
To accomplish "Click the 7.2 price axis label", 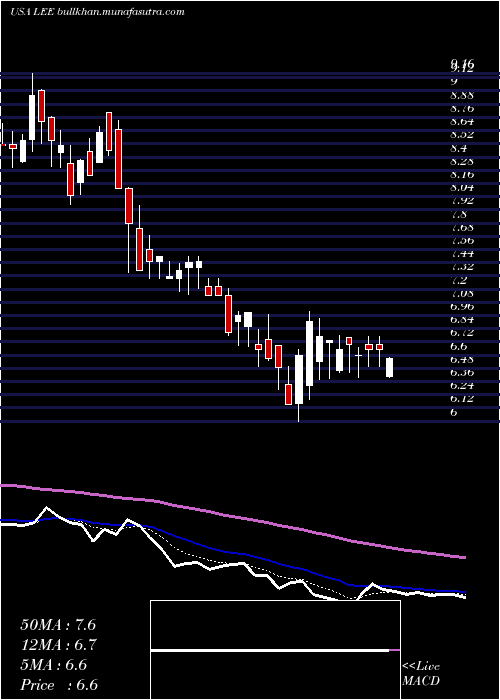I will coord(459,280).
